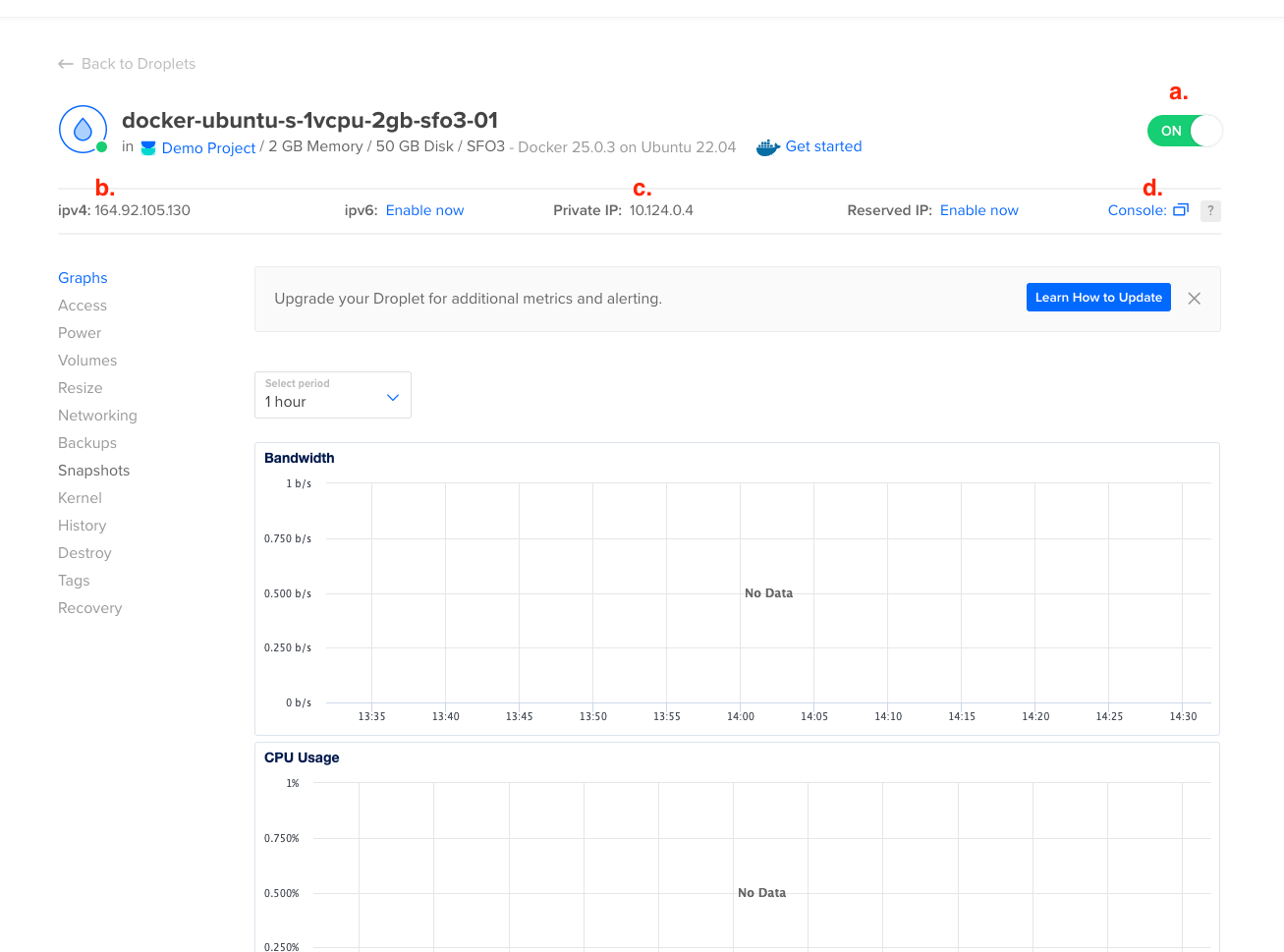
Task: Click the Docker whale icon near Get started
Action: click(767, 145)
